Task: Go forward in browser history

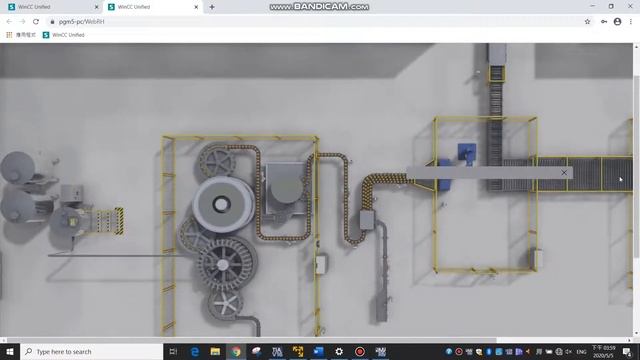Action: (x=22, y=22)
